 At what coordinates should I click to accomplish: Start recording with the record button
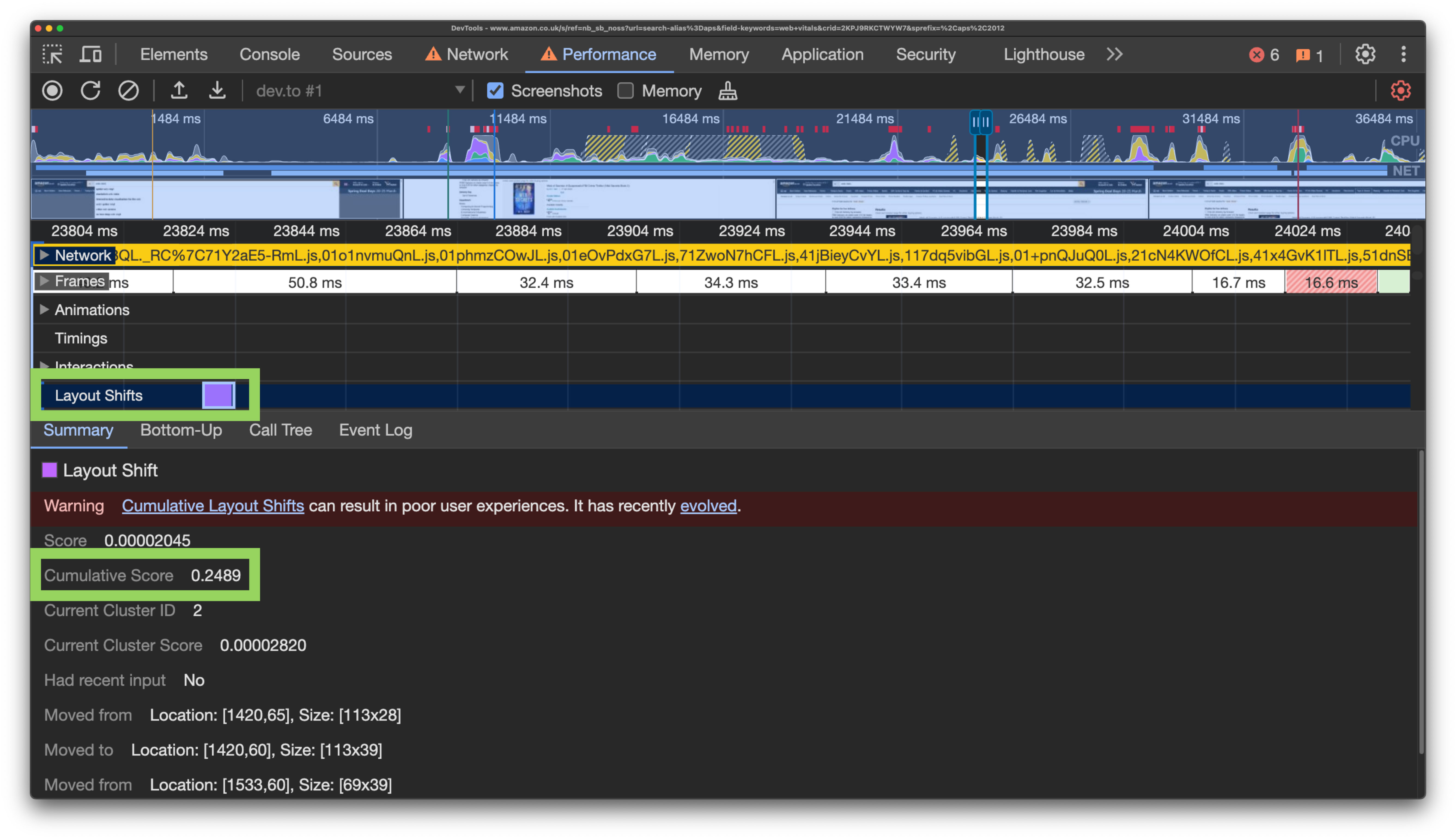tap(52, 90)
